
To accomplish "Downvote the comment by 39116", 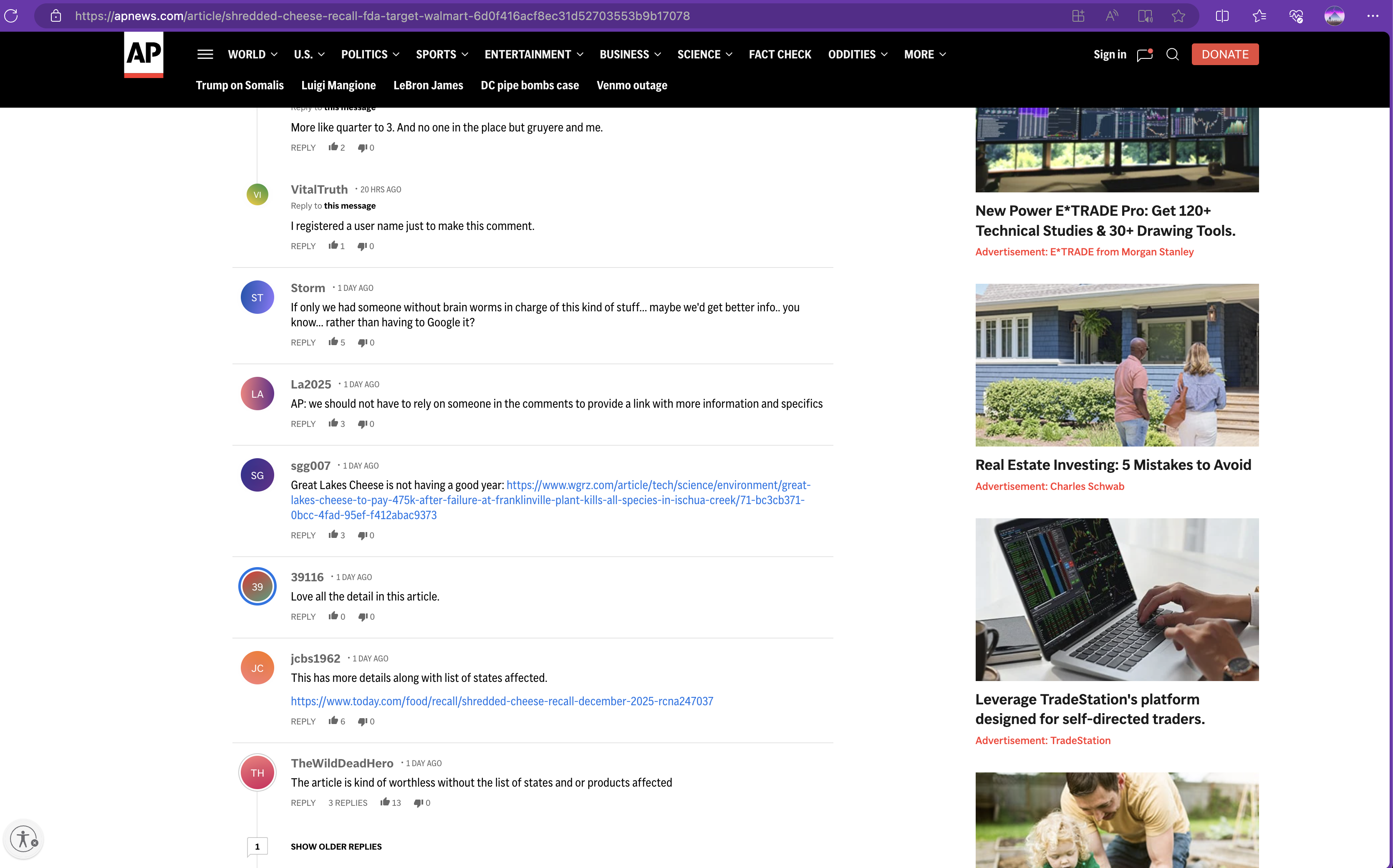I will pos(362,616).
